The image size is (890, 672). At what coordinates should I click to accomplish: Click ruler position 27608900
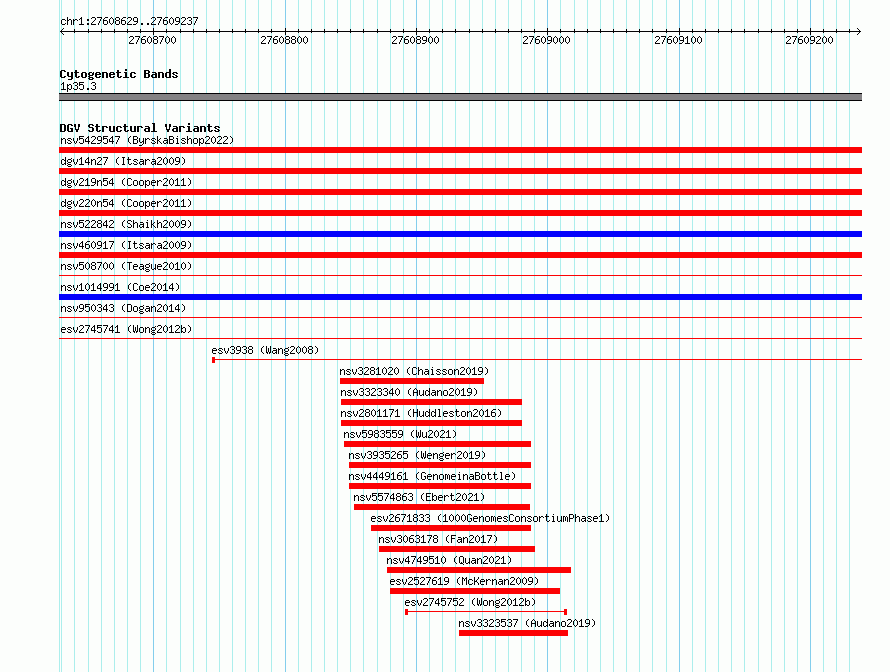415,40
